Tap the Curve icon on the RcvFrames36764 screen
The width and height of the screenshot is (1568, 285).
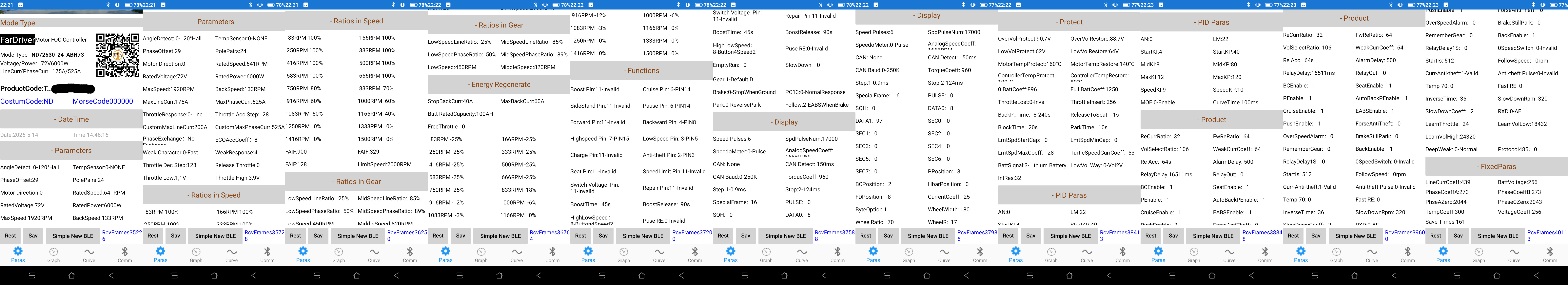click(517, 252)
